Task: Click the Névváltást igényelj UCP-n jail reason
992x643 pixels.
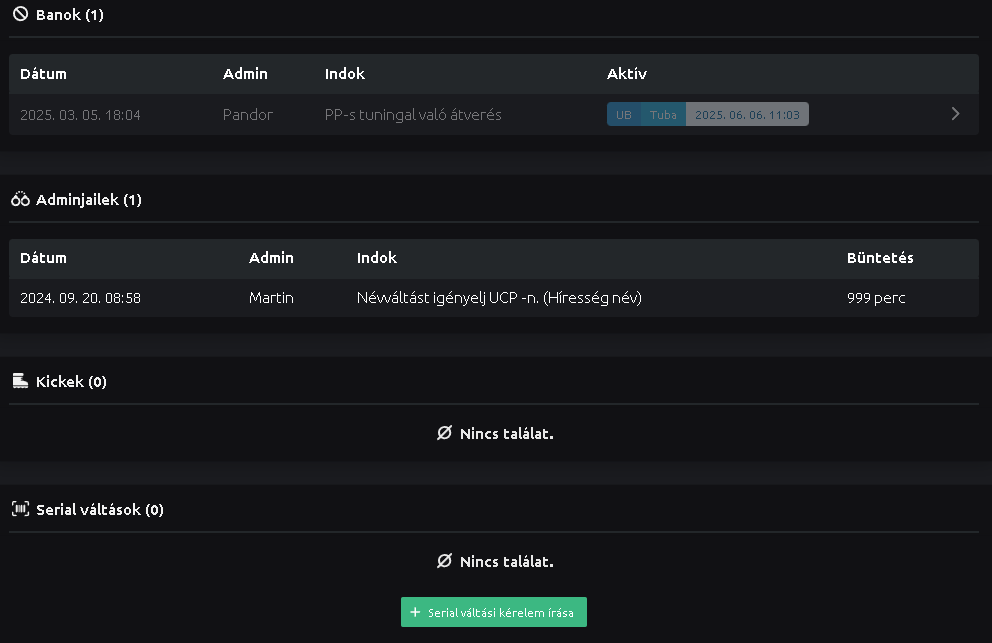Action: pos(499,298)
